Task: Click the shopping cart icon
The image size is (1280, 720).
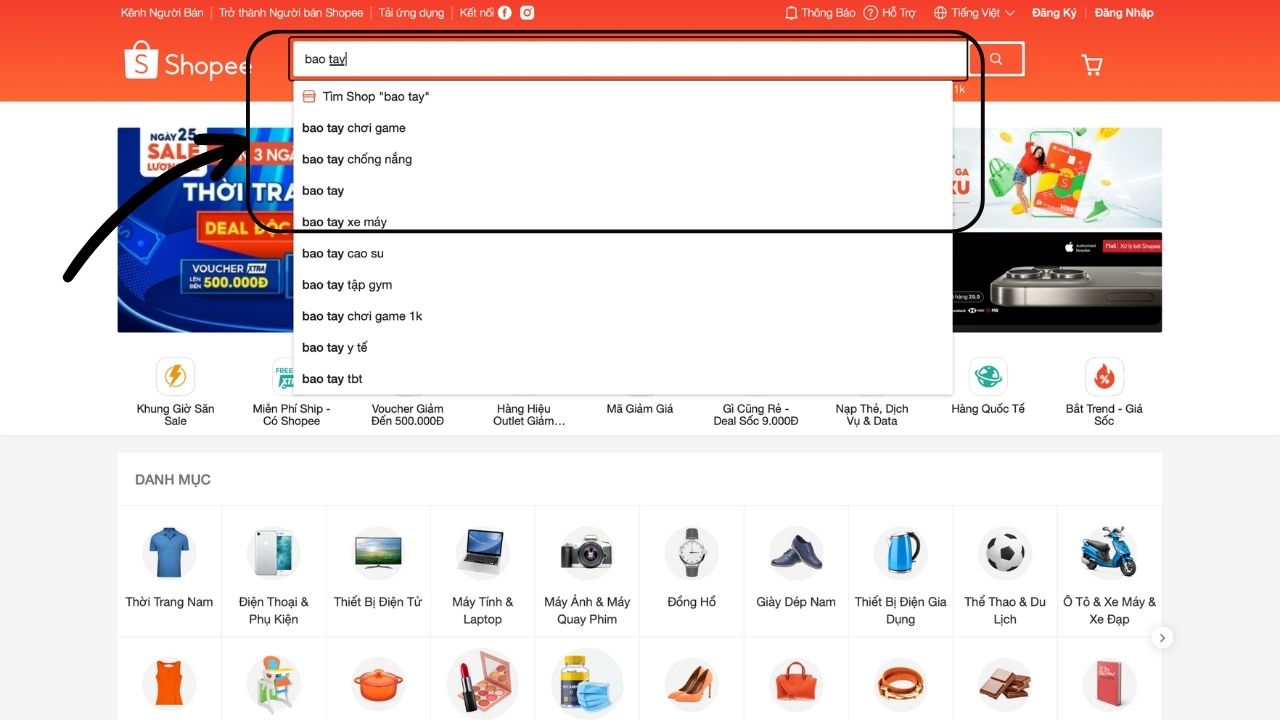Action: [x=1092, y=65]
